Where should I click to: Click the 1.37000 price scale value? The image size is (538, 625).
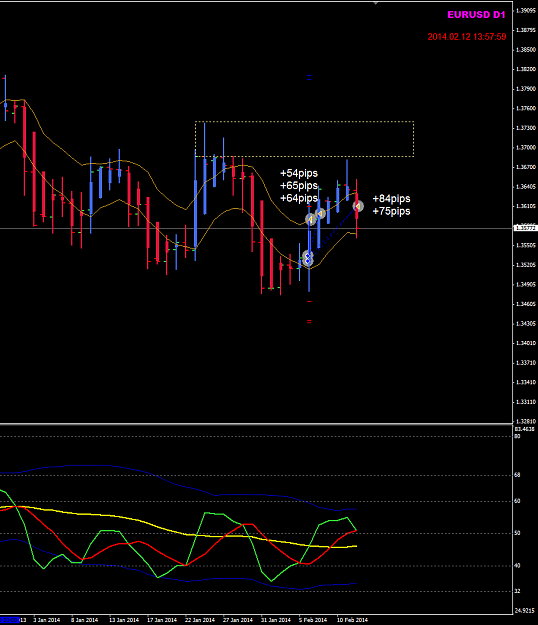(x=525, y=147)
